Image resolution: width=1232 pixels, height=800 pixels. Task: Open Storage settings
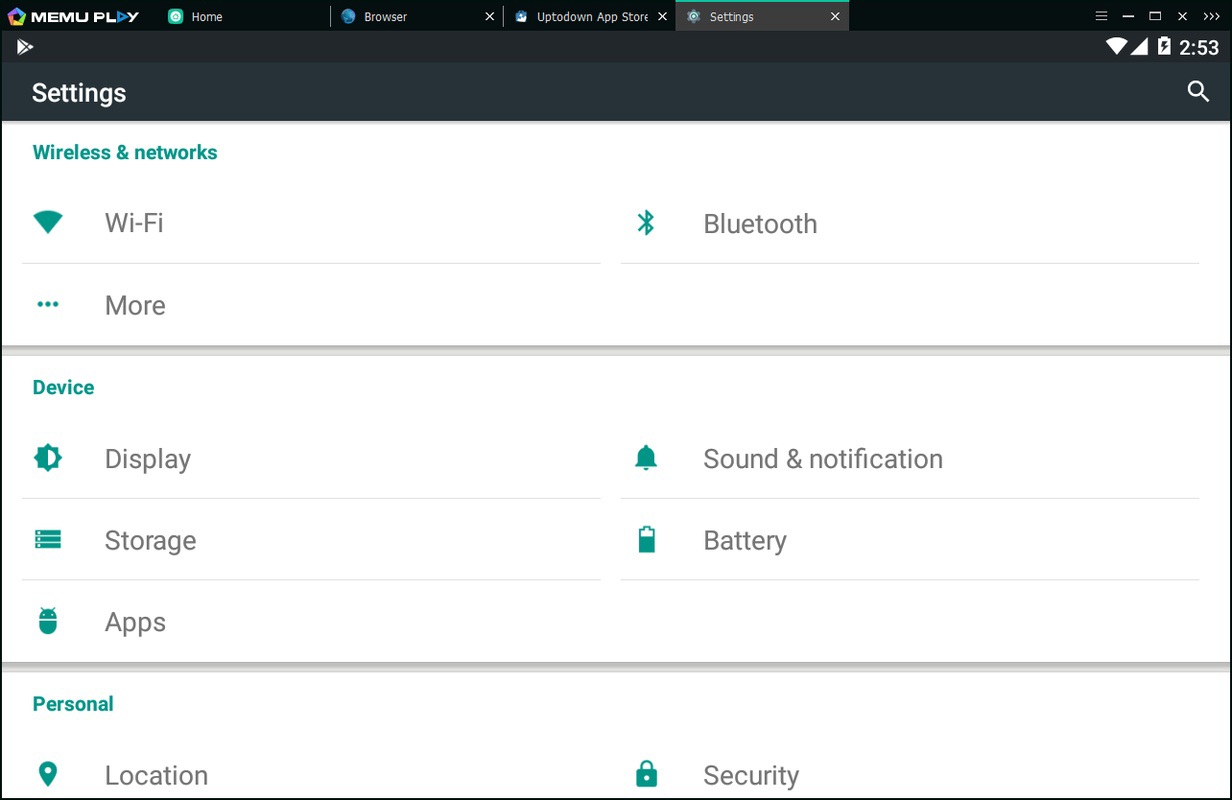311,540
